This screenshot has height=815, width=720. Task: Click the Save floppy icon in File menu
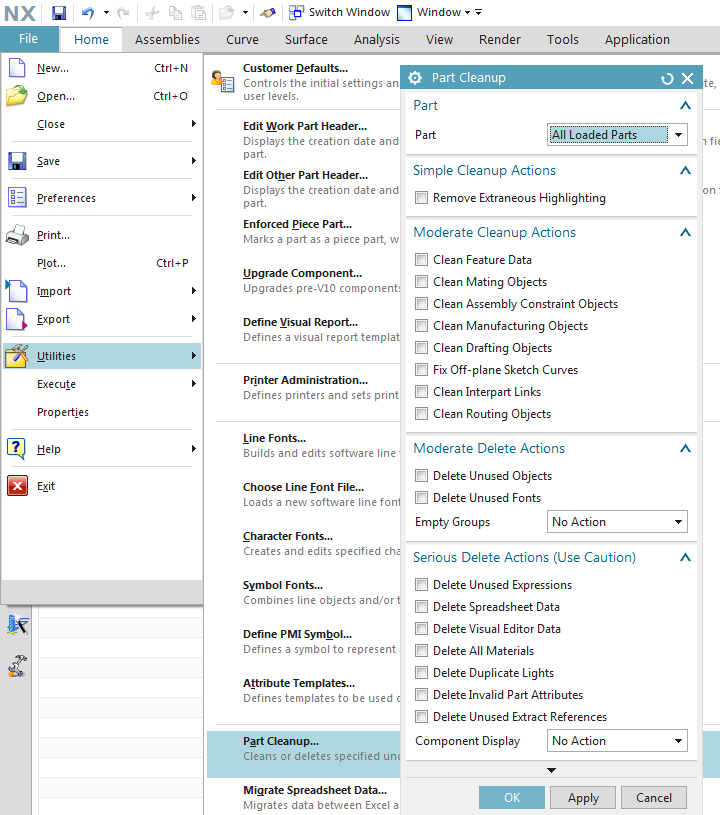click(x=17, y=161)
